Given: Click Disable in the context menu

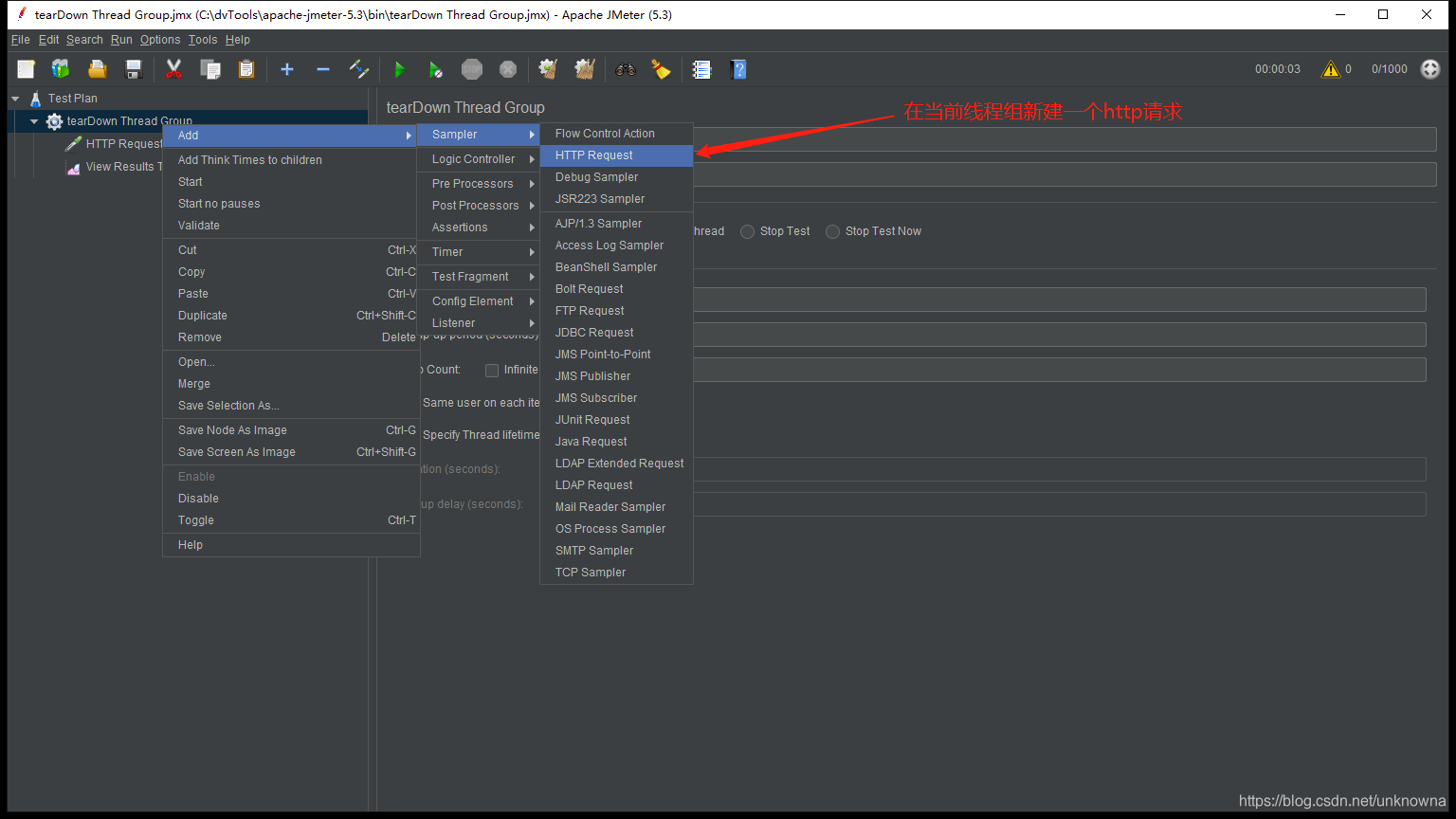Looking at the screenshot, I should (x=291, y=499).
